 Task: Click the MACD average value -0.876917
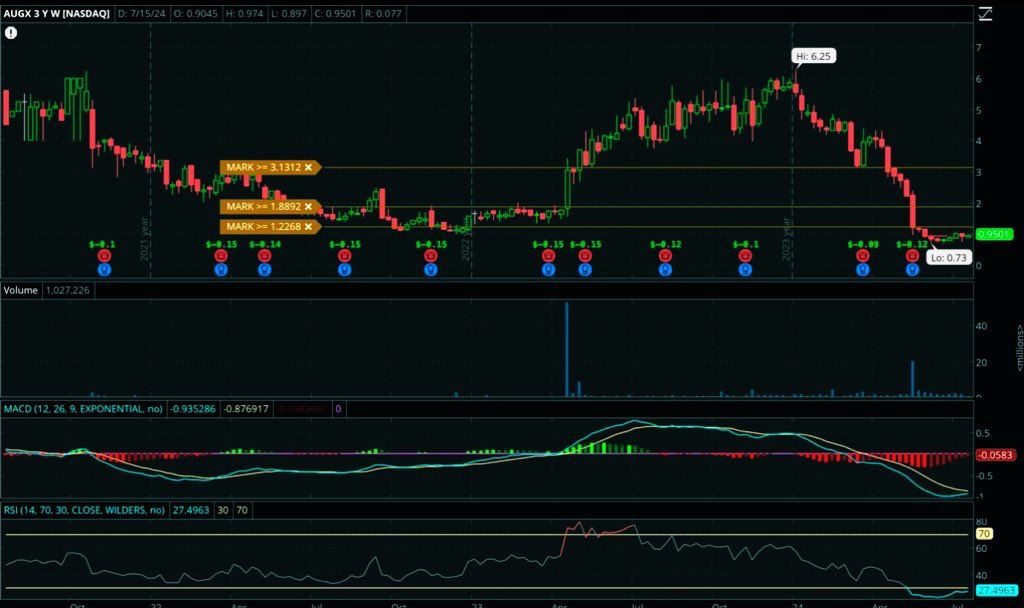[x=246, y=409]
